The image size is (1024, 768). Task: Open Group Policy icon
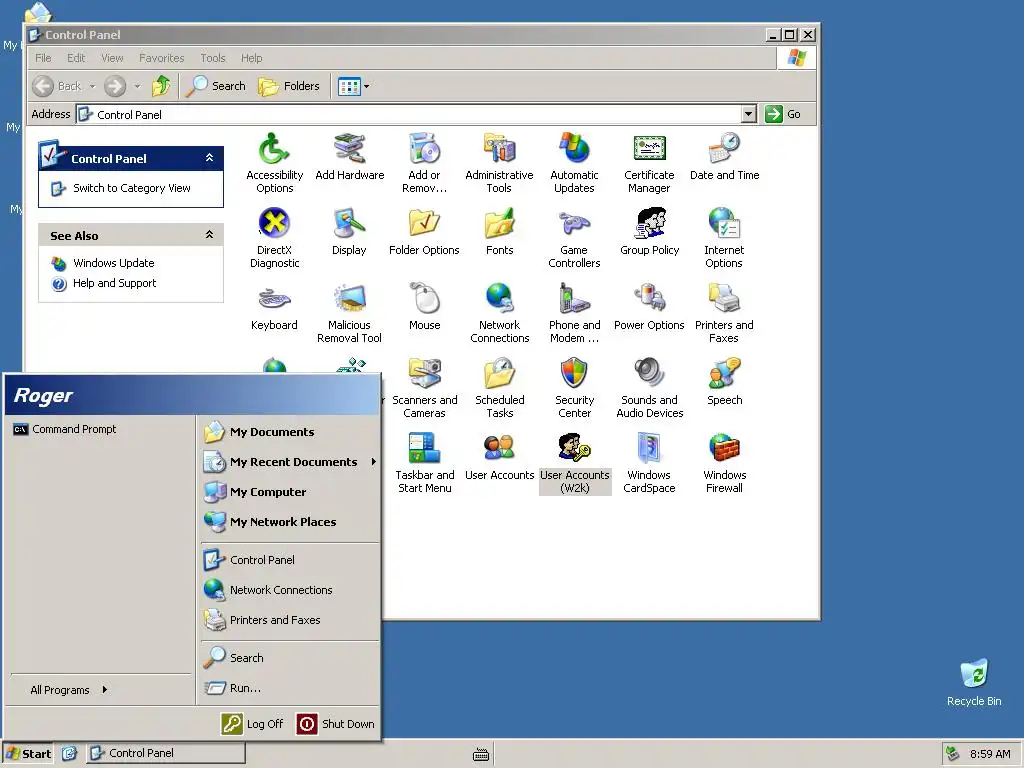[649, 232]
